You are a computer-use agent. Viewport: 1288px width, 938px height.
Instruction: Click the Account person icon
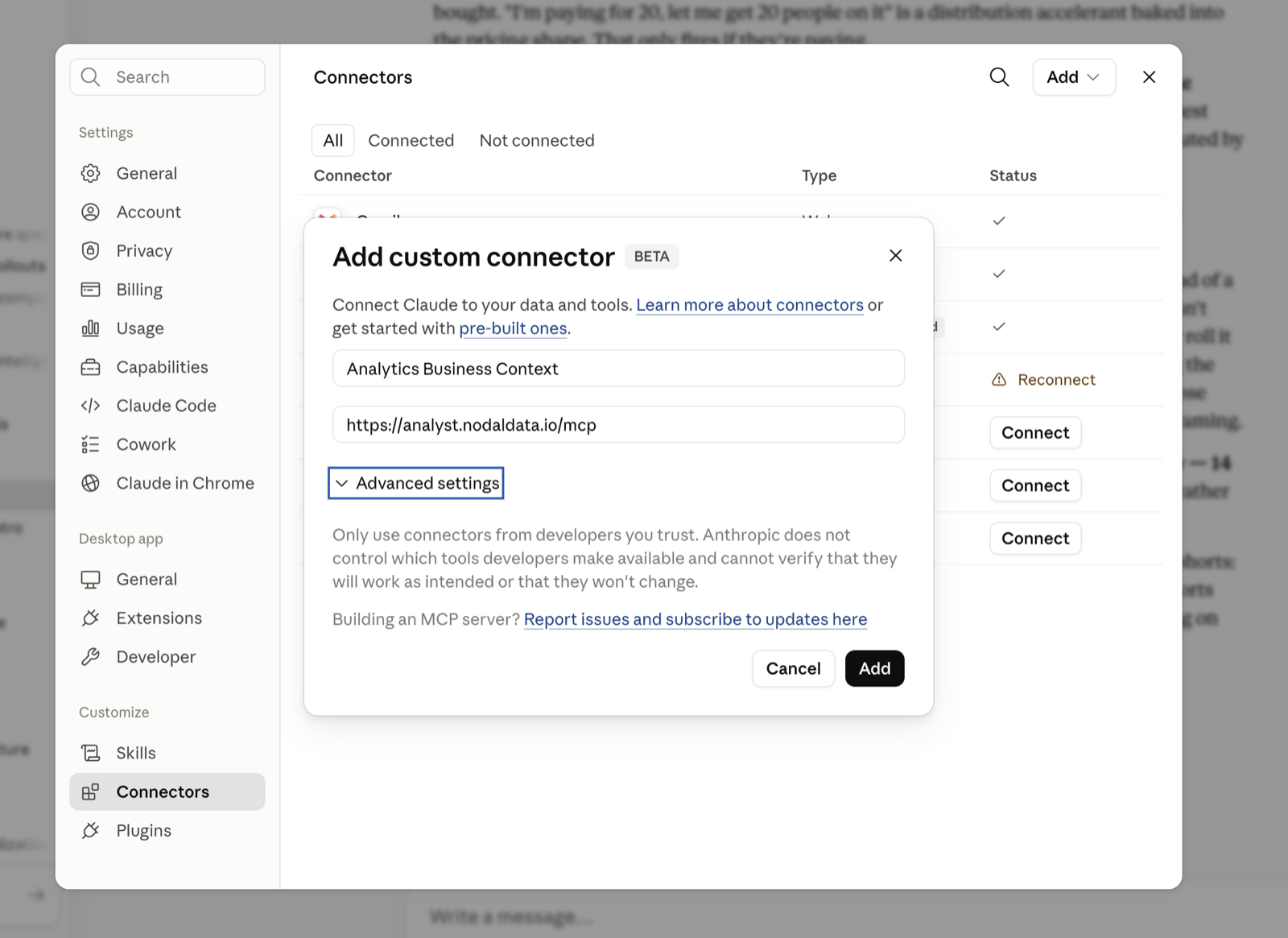coord(91,212)
